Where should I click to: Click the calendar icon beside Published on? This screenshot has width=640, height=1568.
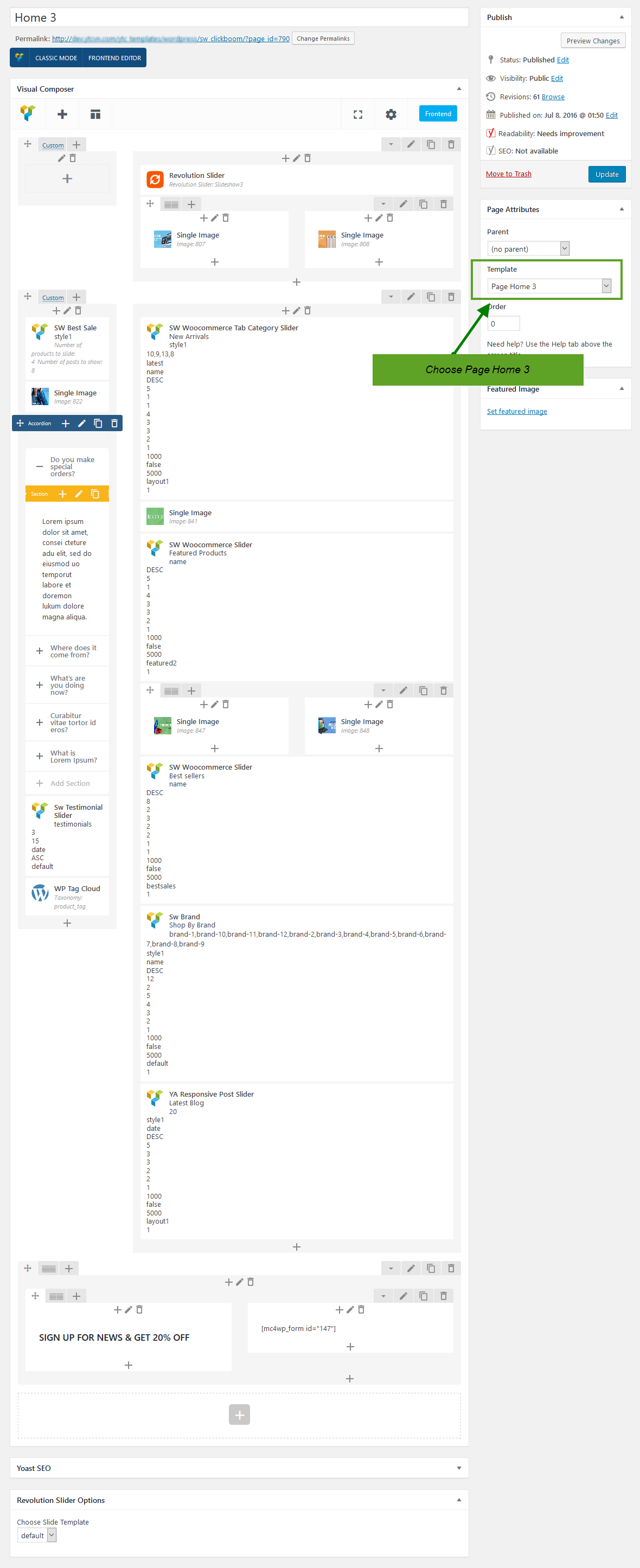point(491,114)
